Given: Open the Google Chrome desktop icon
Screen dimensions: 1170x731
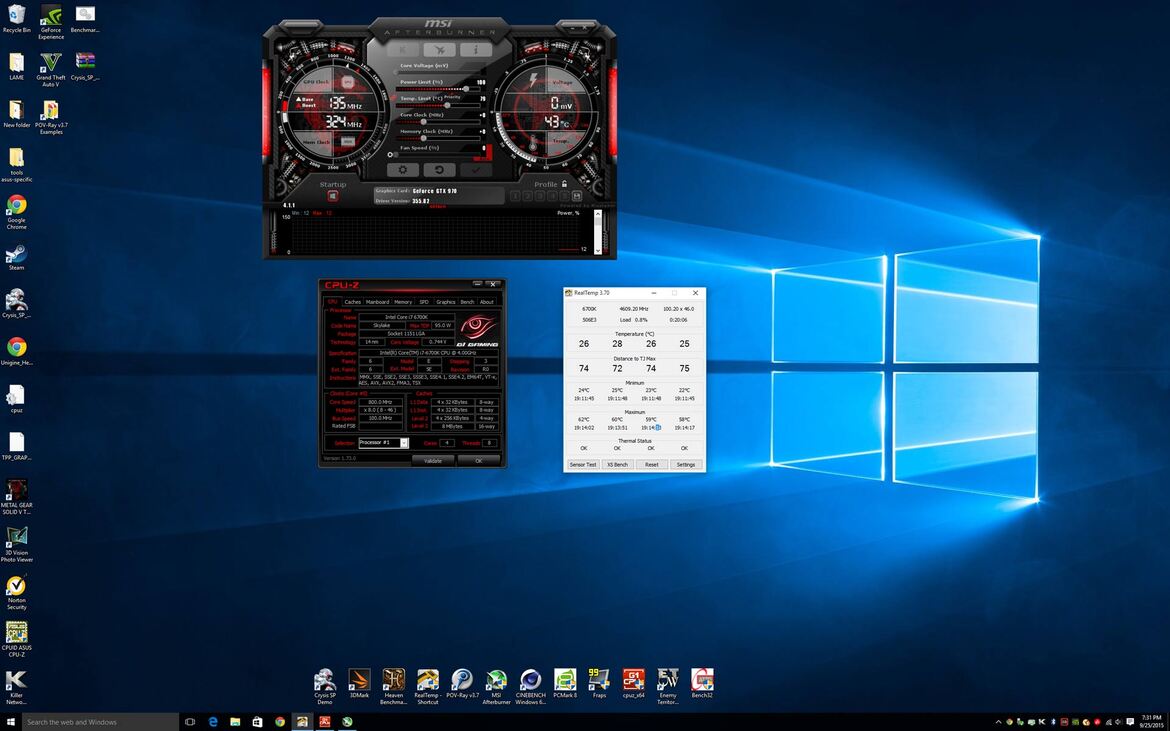Looking at the screenshot, I should click(x=16, y=212).
